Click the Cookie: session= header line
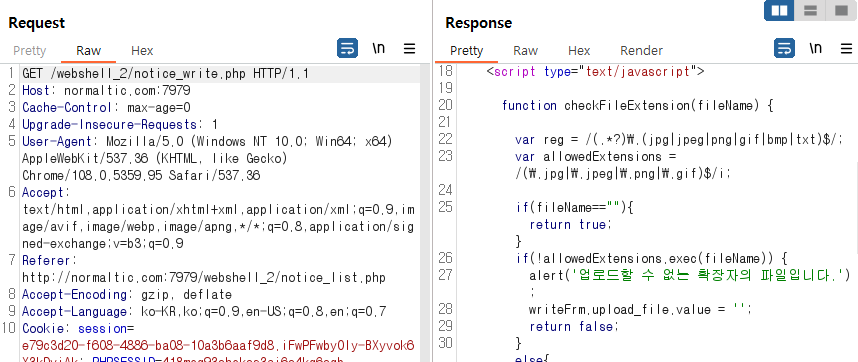The image size is (858, 362). click(78, 329)
